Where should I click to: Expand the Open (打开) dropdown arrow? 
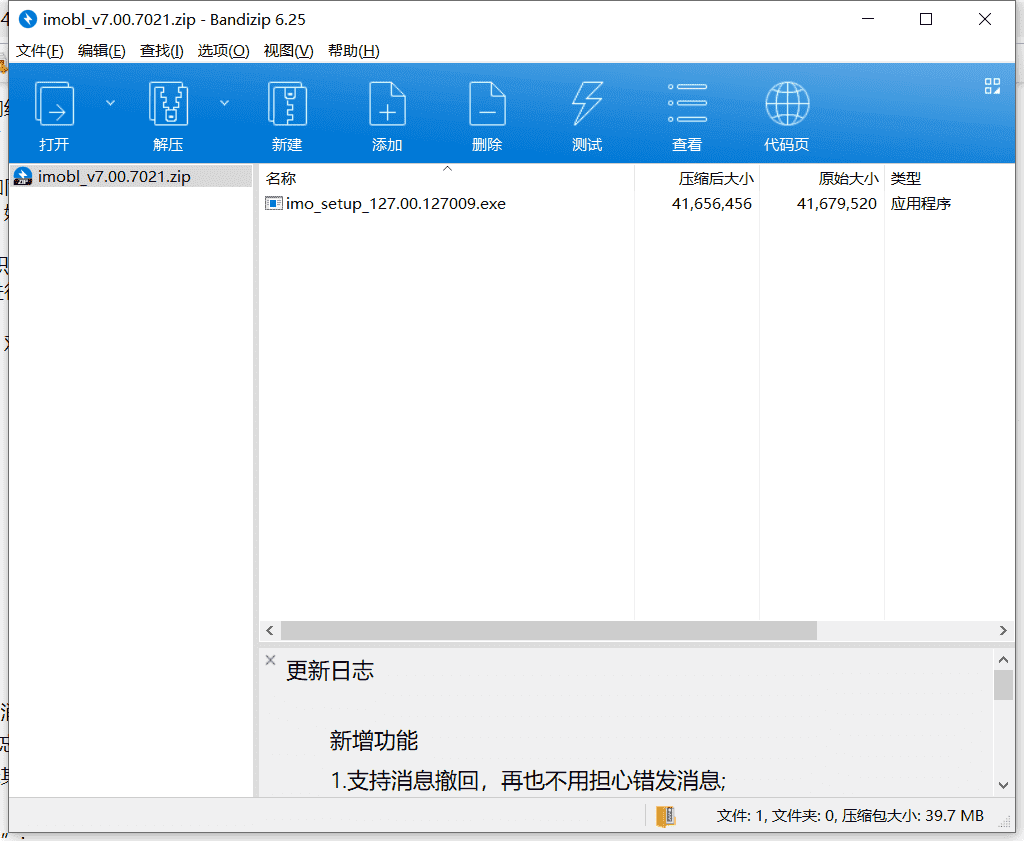click(x=110, y=103)
